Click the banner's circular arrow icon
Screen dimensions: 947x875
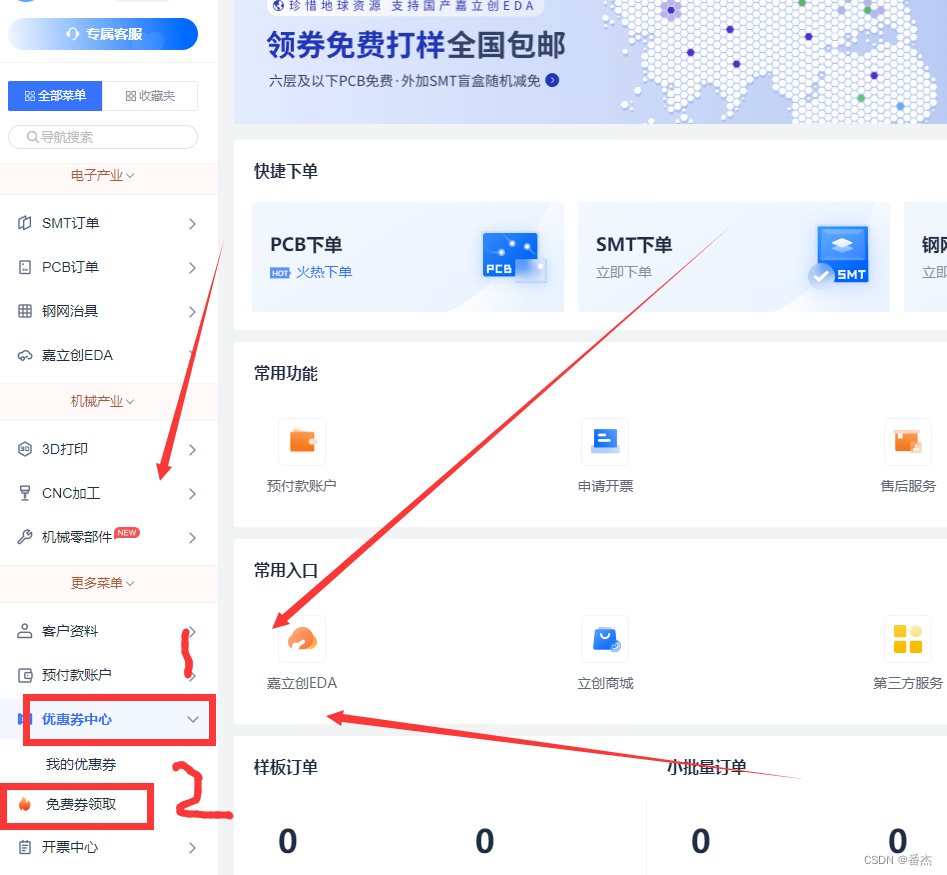point(552,80)
